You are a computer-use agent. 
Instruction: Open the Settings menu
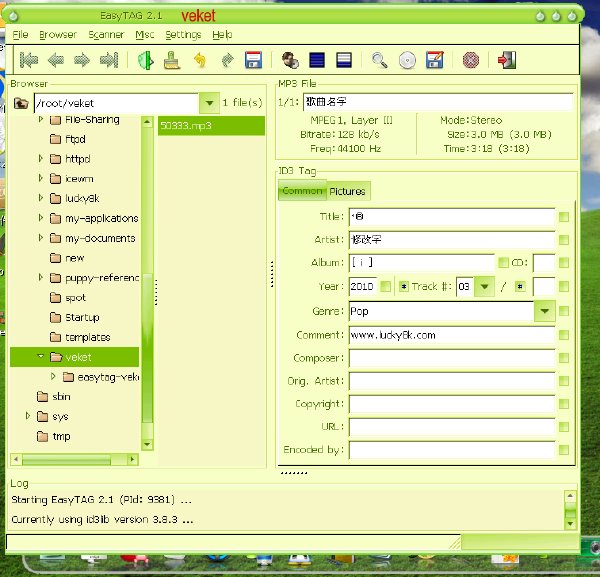click(x=183, y=35)
